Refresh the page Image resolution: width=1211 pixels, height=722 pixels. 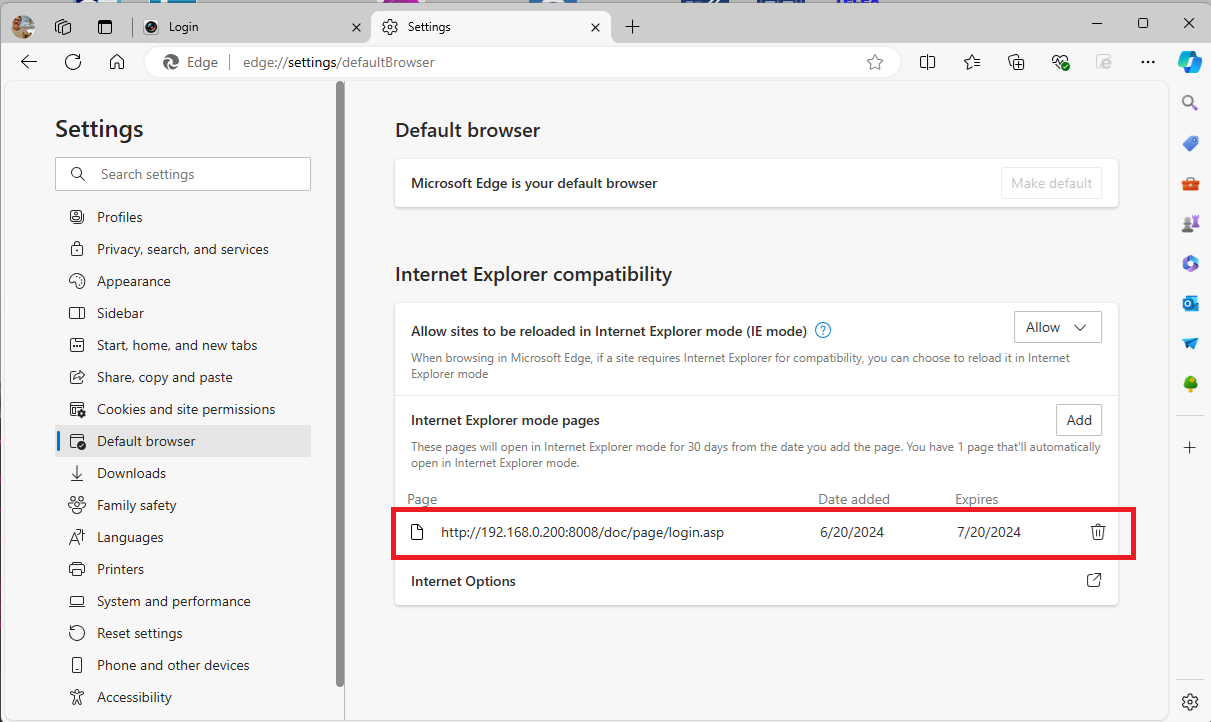[73, 62]
